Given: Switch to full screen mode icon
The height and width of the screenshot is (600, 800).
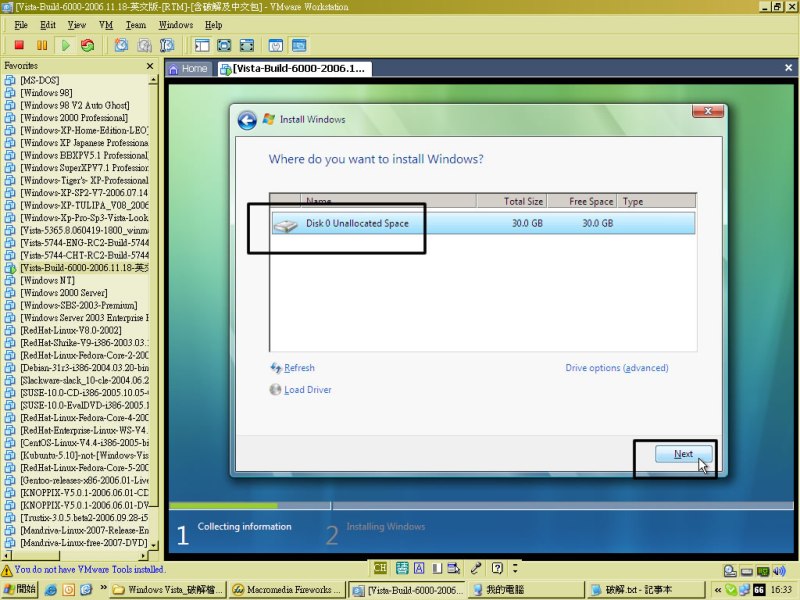Looking at the screenshot, I should click(224, 45).
